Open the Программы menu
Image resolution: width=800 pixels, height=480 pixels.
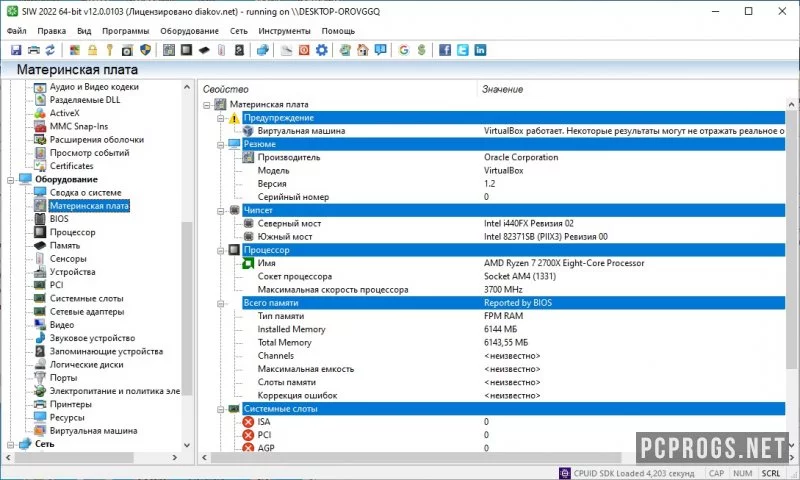coord(126,31)
